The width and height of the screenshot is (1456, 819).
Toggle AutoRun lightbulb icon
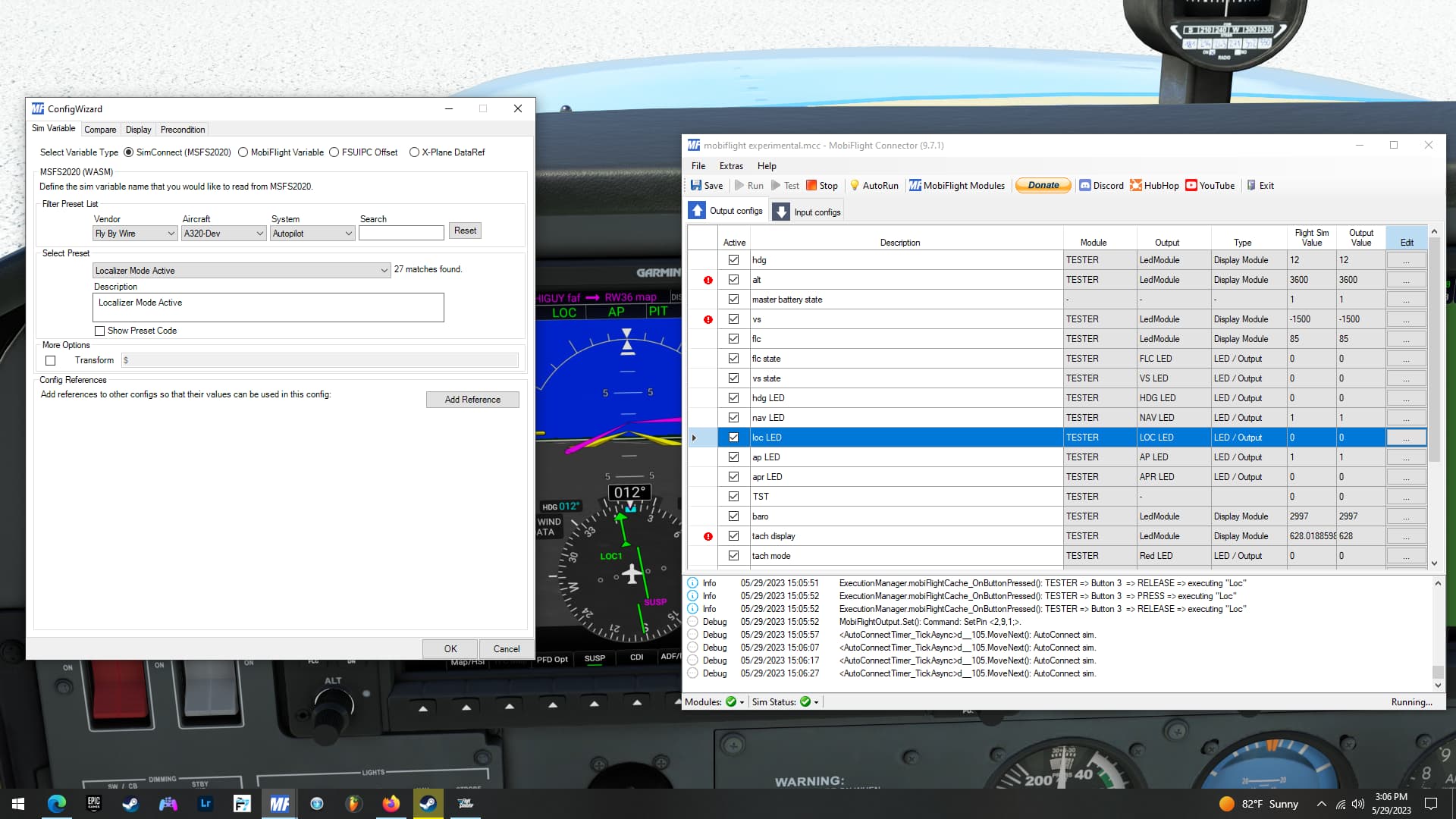tap(855, 185)
